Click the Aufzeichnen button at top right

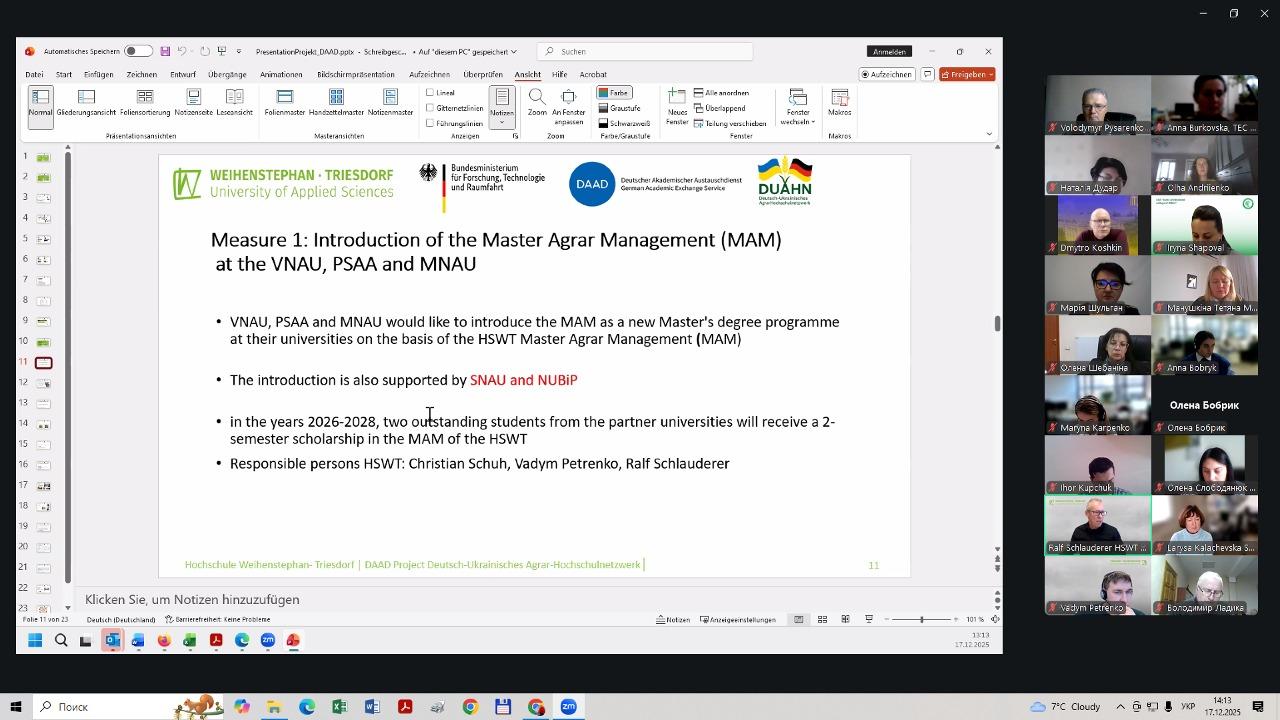tap(887, 74)
